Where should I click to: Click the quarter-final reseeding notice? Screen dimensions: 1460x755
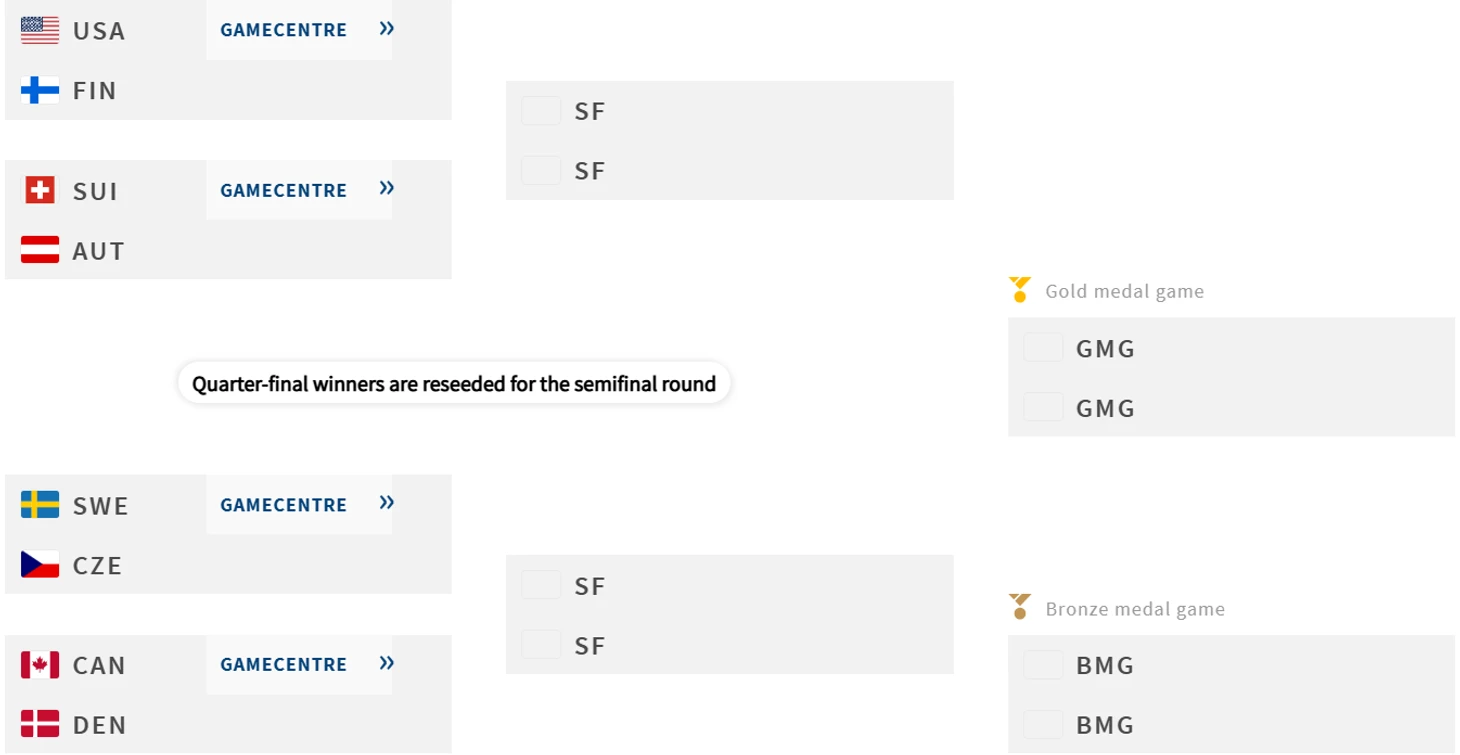point(454,384)
